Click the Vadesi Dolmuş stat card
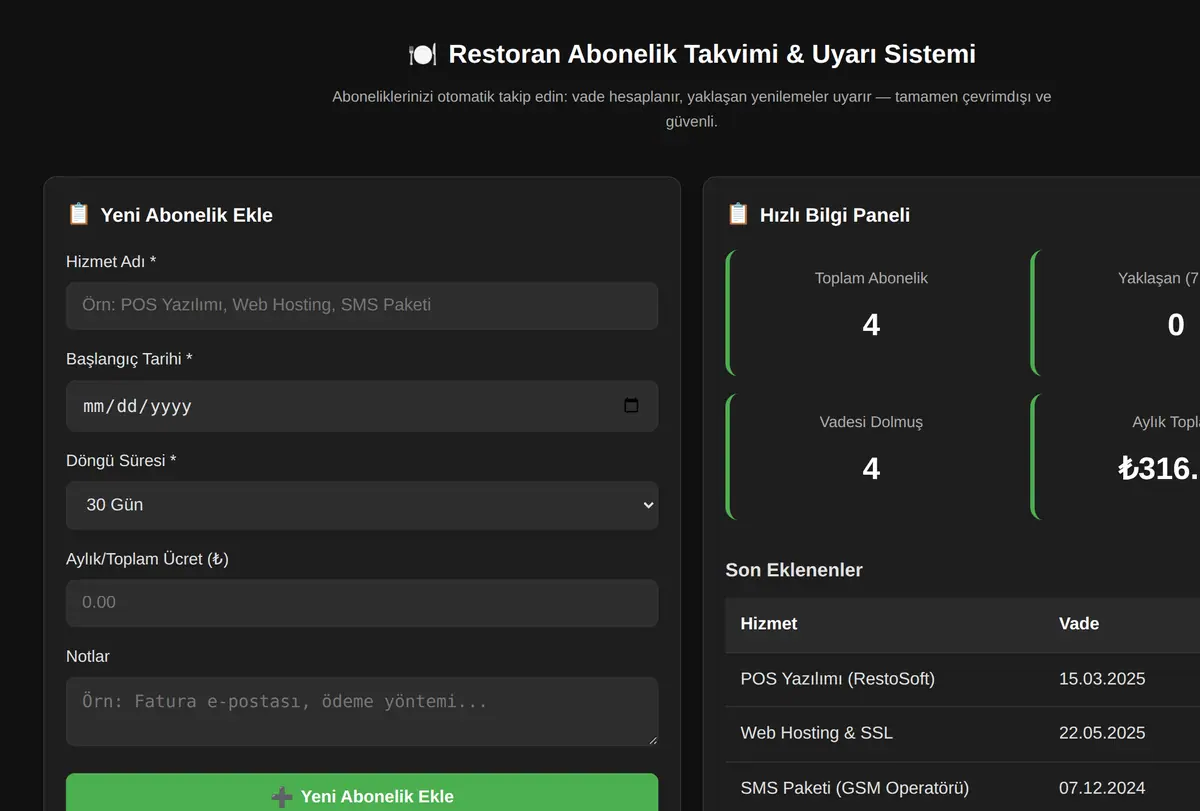Image resolution: width=1200 pixels, height=811 pixels. tap(871, 456)
